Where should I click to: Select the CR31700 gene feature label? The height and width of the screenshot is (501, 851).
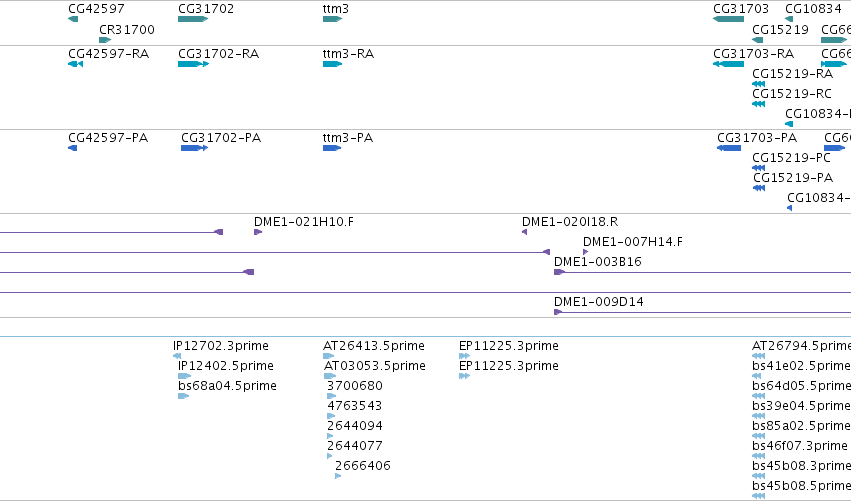point(126,29)
